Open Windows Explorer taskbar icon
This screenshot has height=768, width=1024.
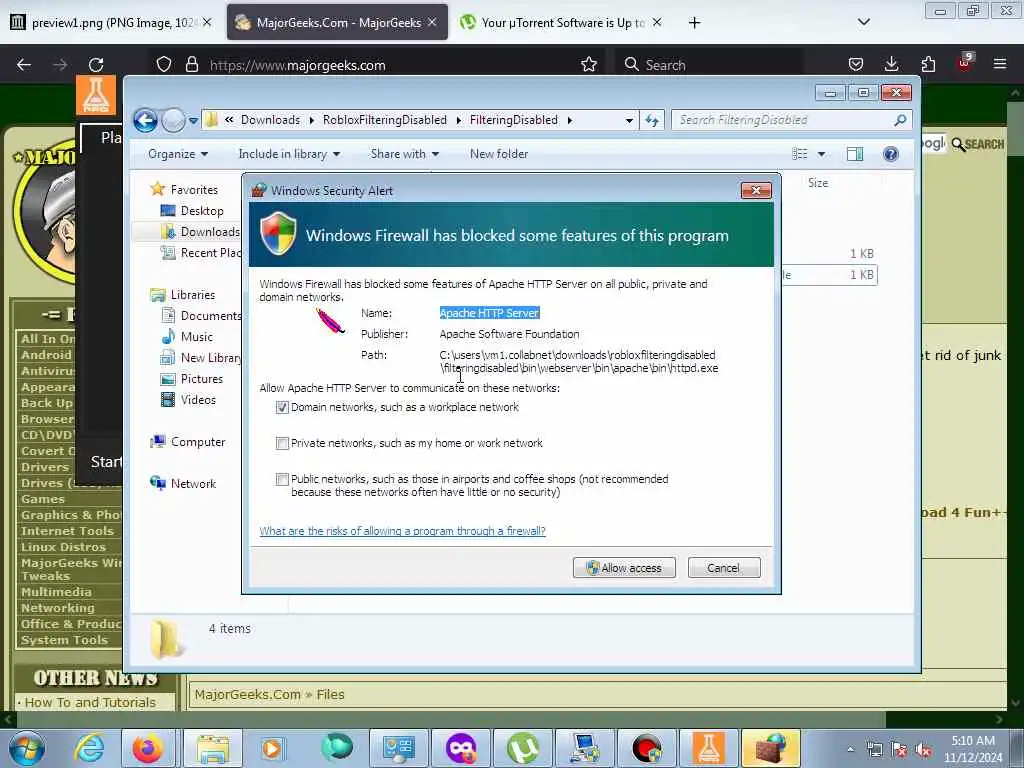tap(213, 748)
